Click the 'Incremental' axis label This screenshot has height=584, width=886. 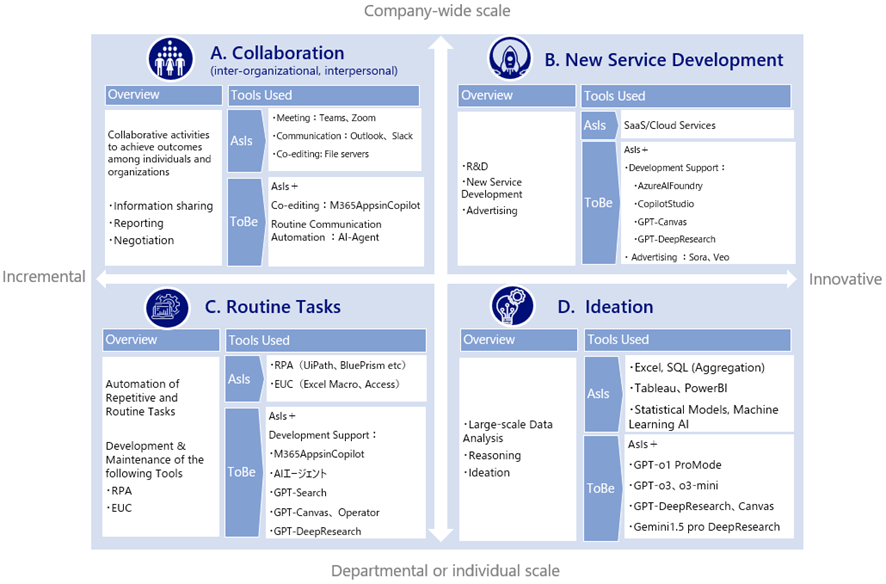coord(44,277)
